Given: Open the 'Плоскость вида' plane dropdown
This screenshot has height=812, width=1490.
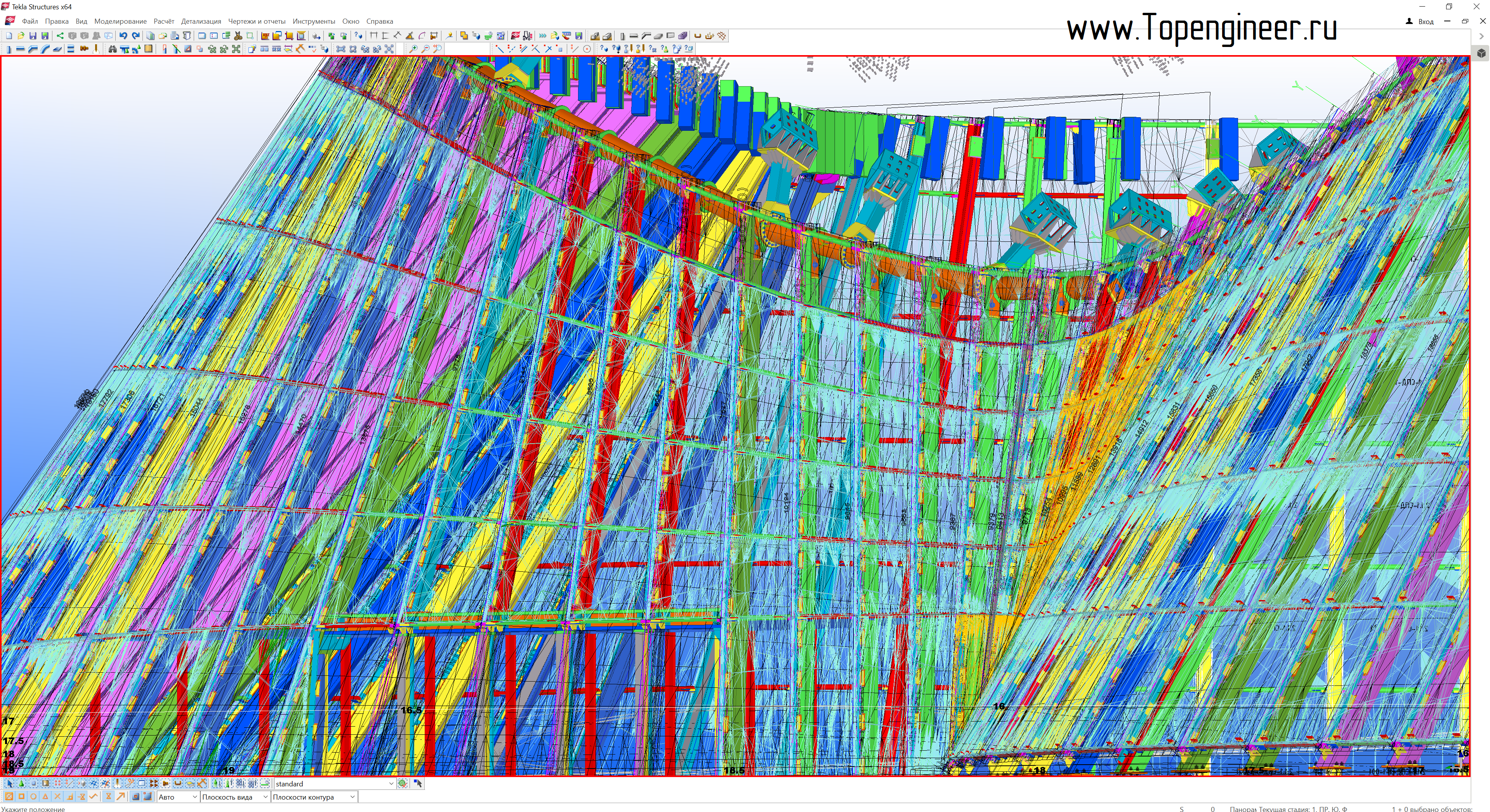Looking at the screenshot, I should [265, 797].
